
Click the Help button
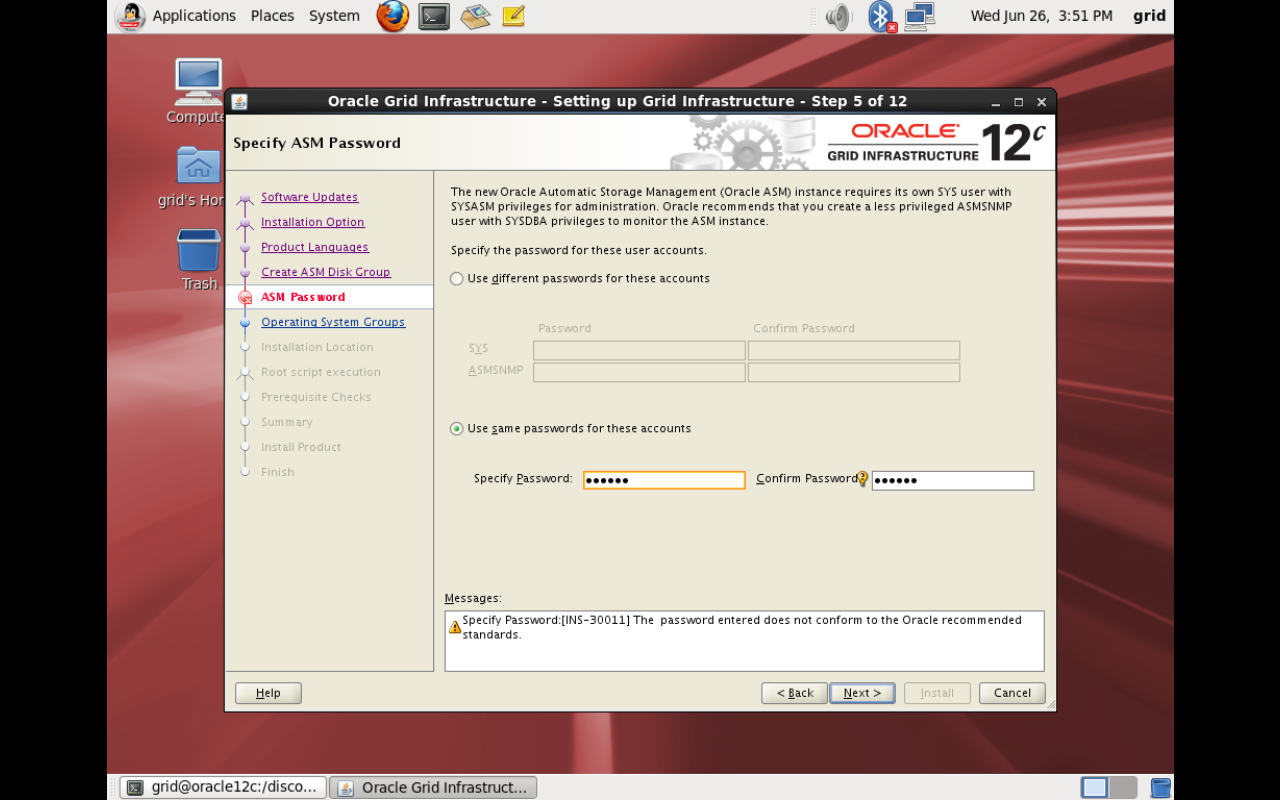click(268, 693)
